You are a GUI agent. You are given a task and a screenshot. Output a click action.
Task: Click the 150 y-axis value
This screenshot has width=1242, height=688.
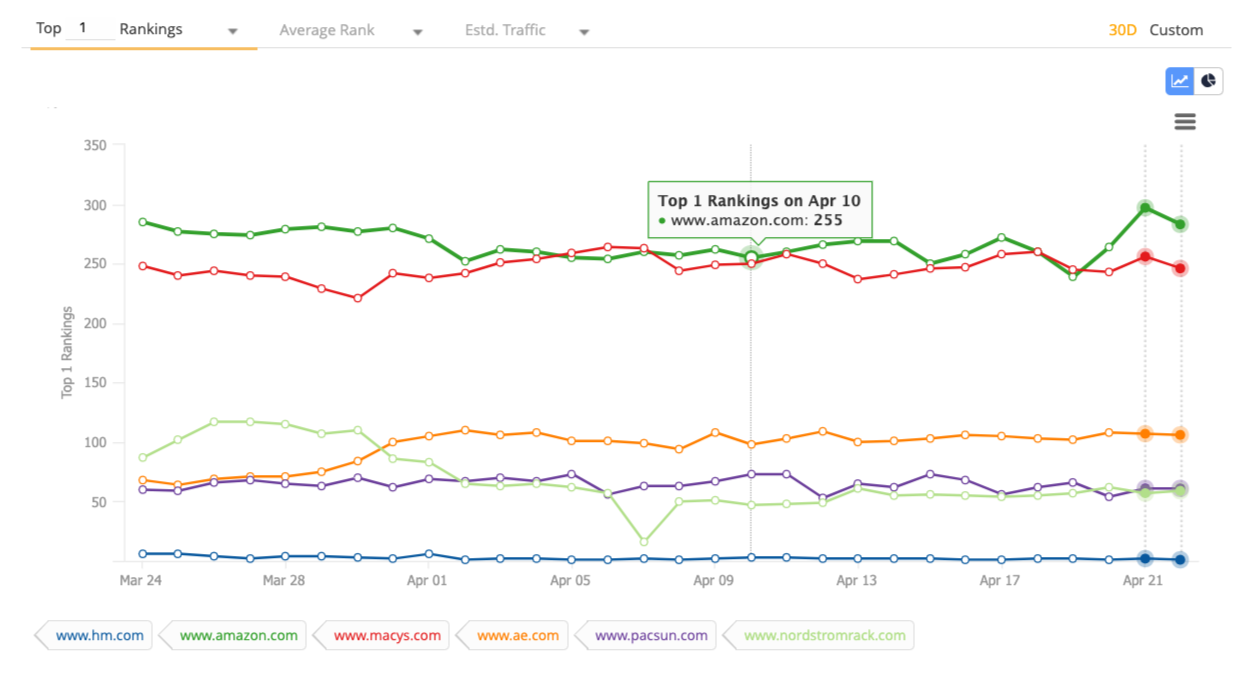95,383
